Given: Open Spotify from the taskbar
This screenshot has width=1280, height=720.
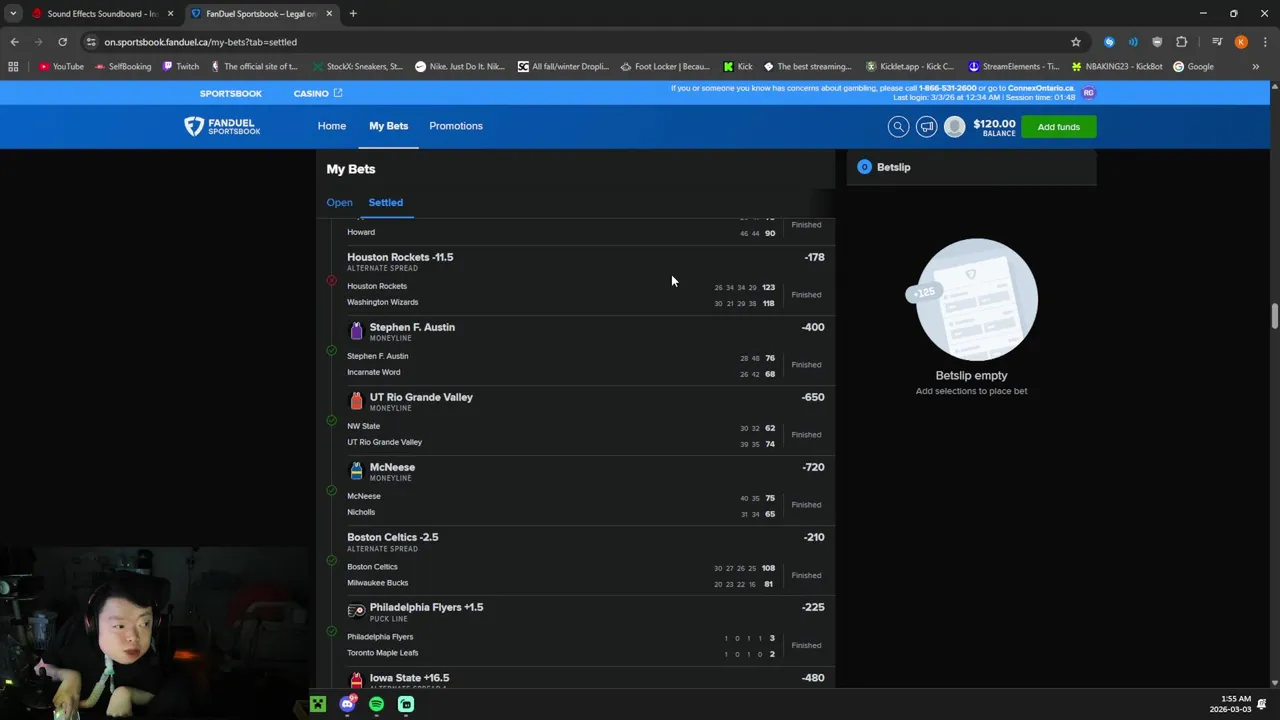Looking at the screenshot, I should coord(376,704).
